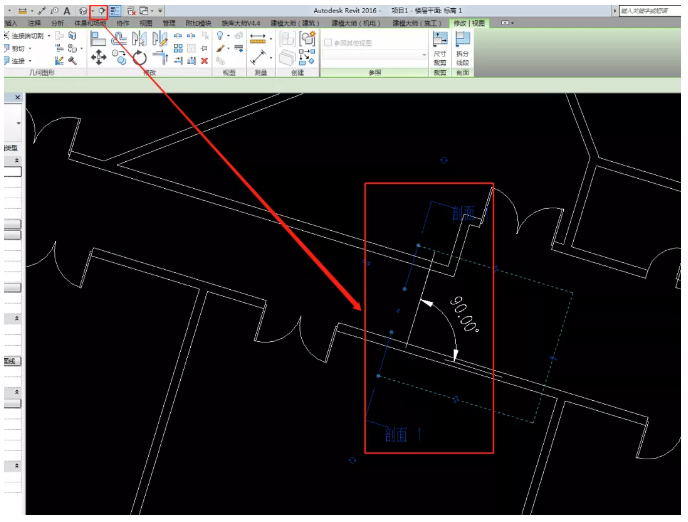Click Override Graphics paintbrush icon
The image size is (688, 522).
(220, 48)
